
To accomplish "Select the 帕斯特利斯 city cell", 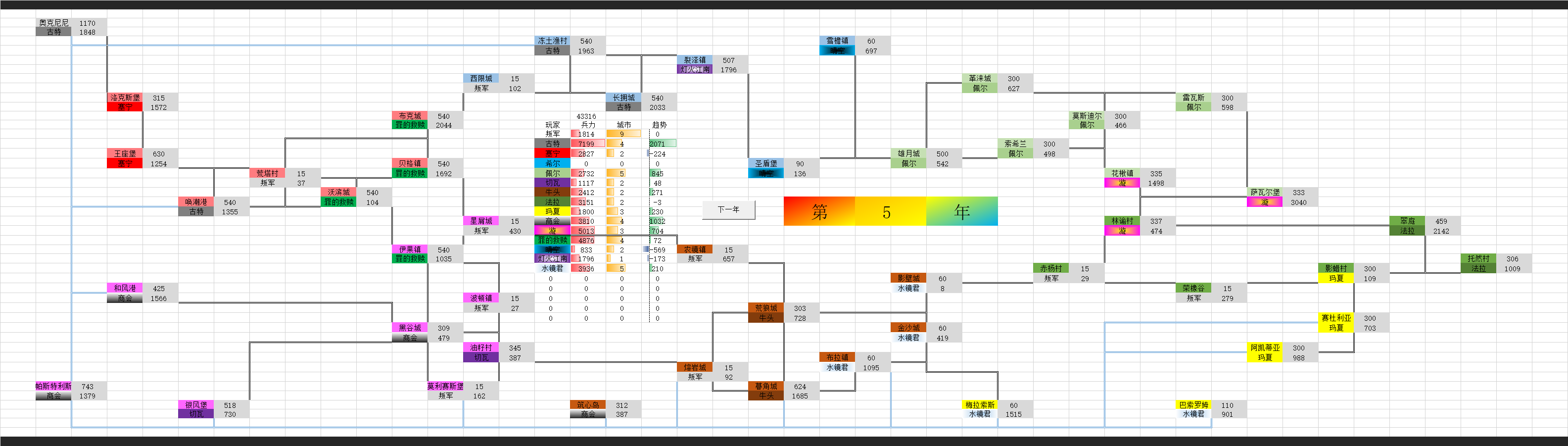I will 53,386.
